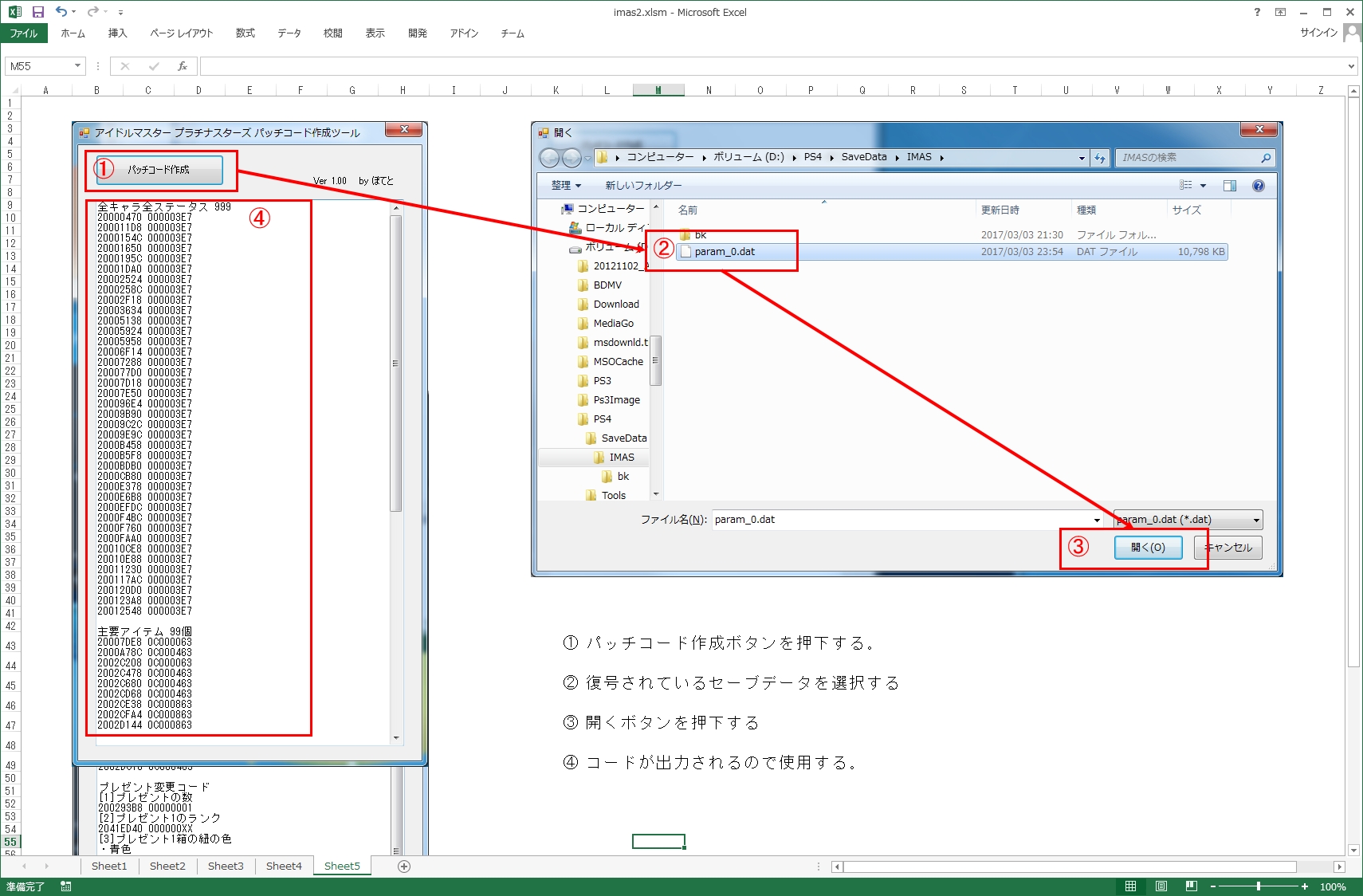The image size is (1363, 896).
Task: Switch to the Sheet3 worksheet tab
Action: tap(226, 867)
